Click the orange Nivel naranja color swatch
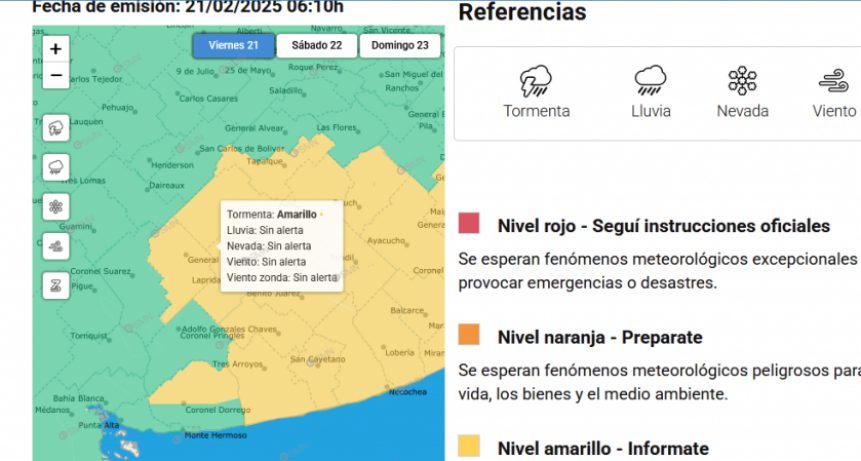This screenshot has height=461, width=861. (x=469, y=334)
